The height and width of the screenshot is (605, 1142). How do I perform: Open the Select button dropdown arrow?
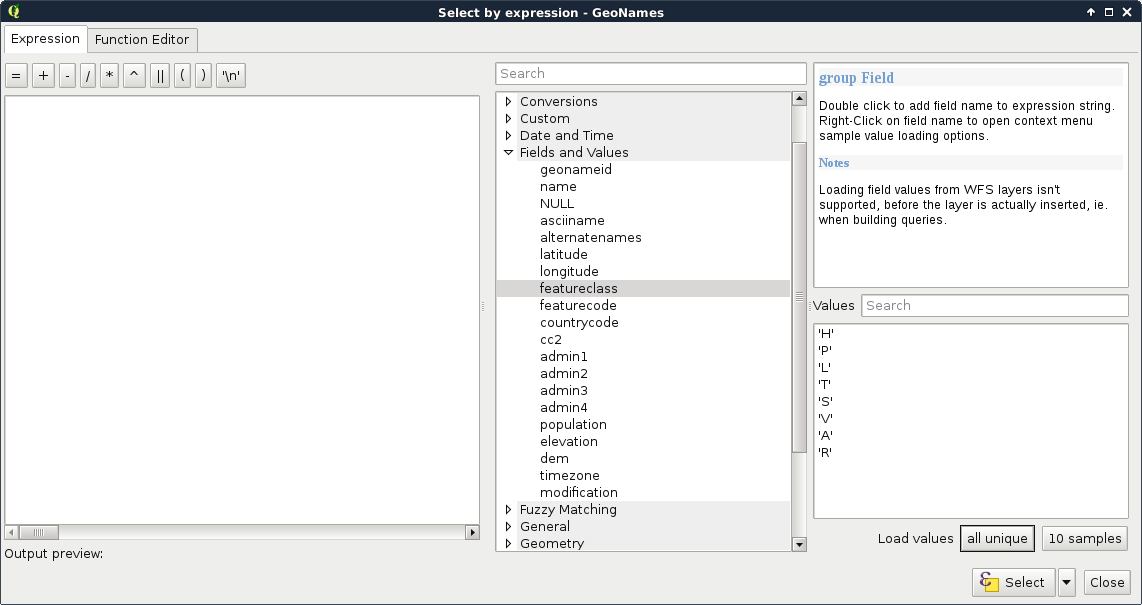[x=1067, y=582]
